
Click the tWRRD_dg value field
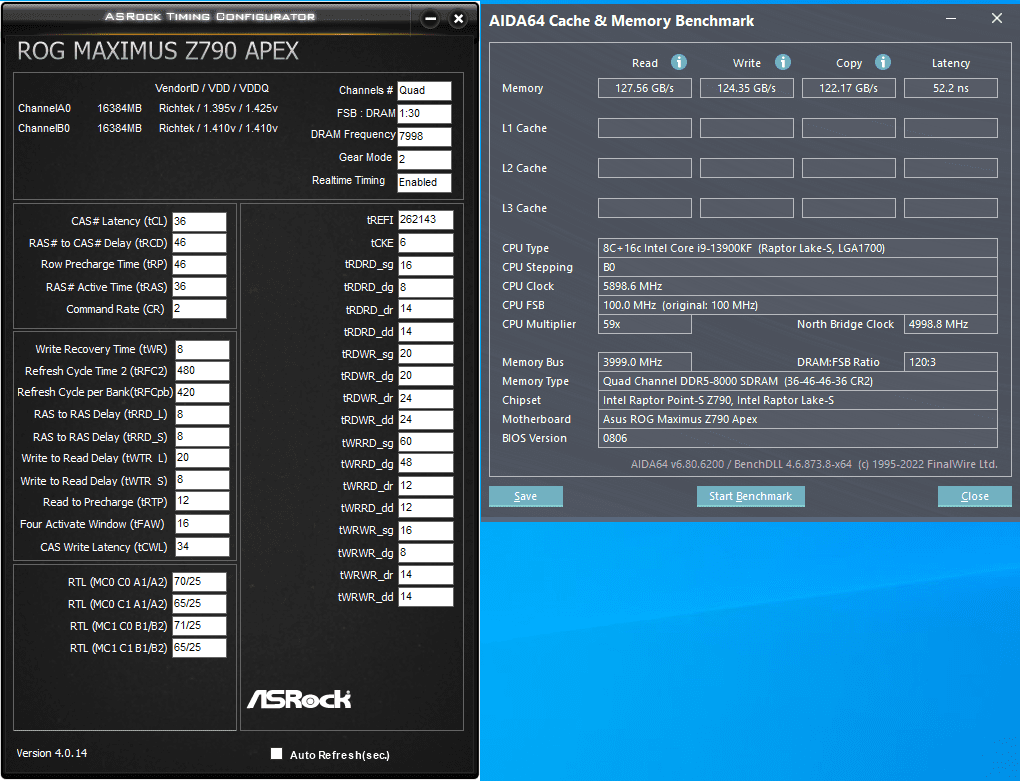[x=425, y=464]
